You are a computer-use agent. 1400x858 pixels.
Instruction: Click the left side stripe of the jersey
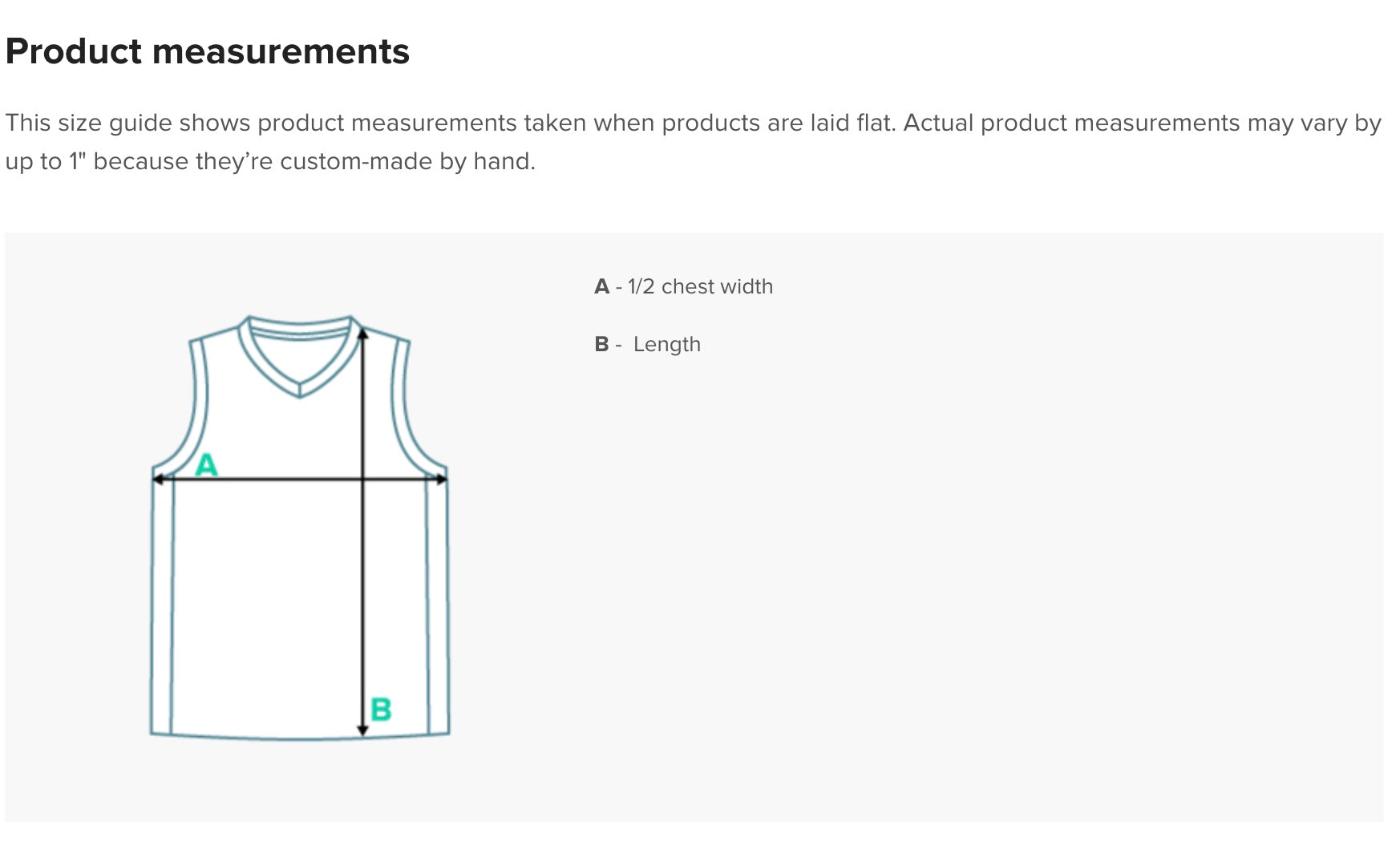(x=163, y=609)
